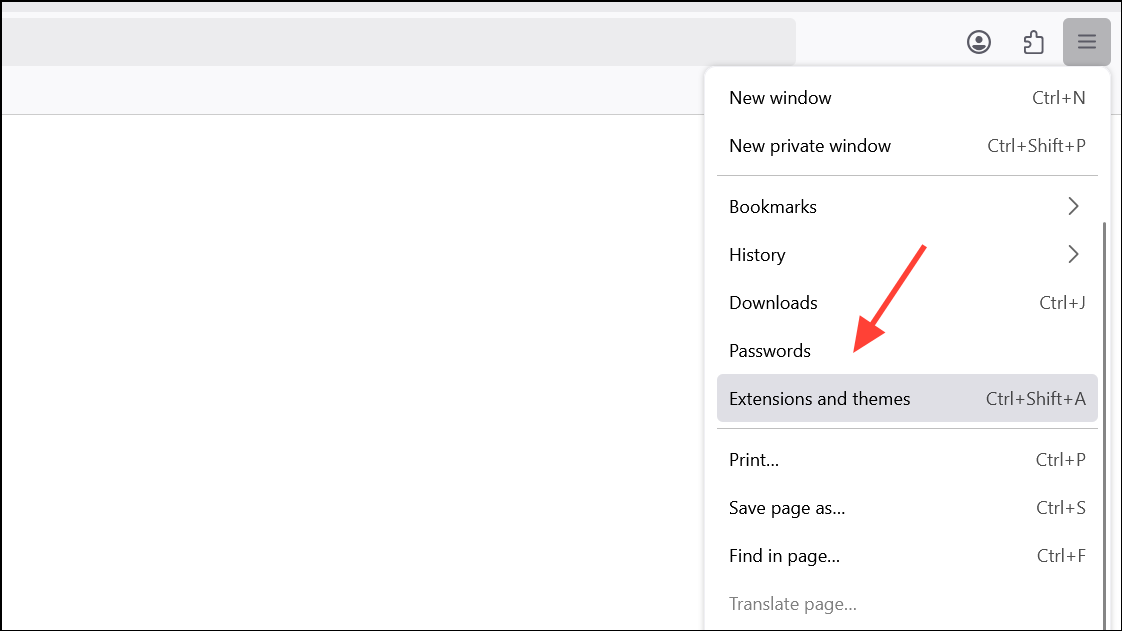Viewport: 1122px width, 631px height.
Task: Click the Extensions puzzle piece icon
Action: (1033, 42)
